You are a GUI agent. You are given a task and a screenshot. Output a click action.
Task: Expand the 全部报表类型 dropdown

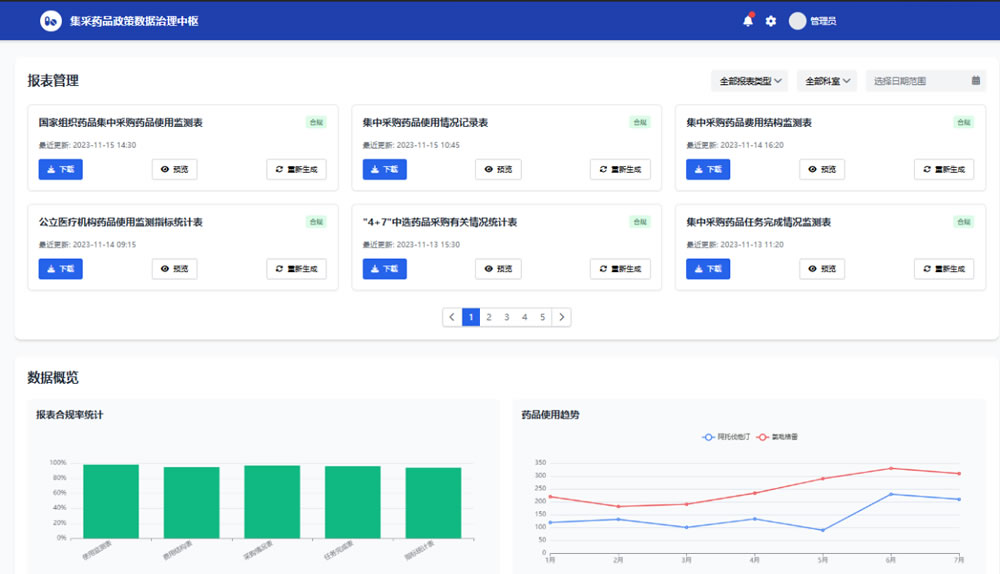click(x=749, y=81)
